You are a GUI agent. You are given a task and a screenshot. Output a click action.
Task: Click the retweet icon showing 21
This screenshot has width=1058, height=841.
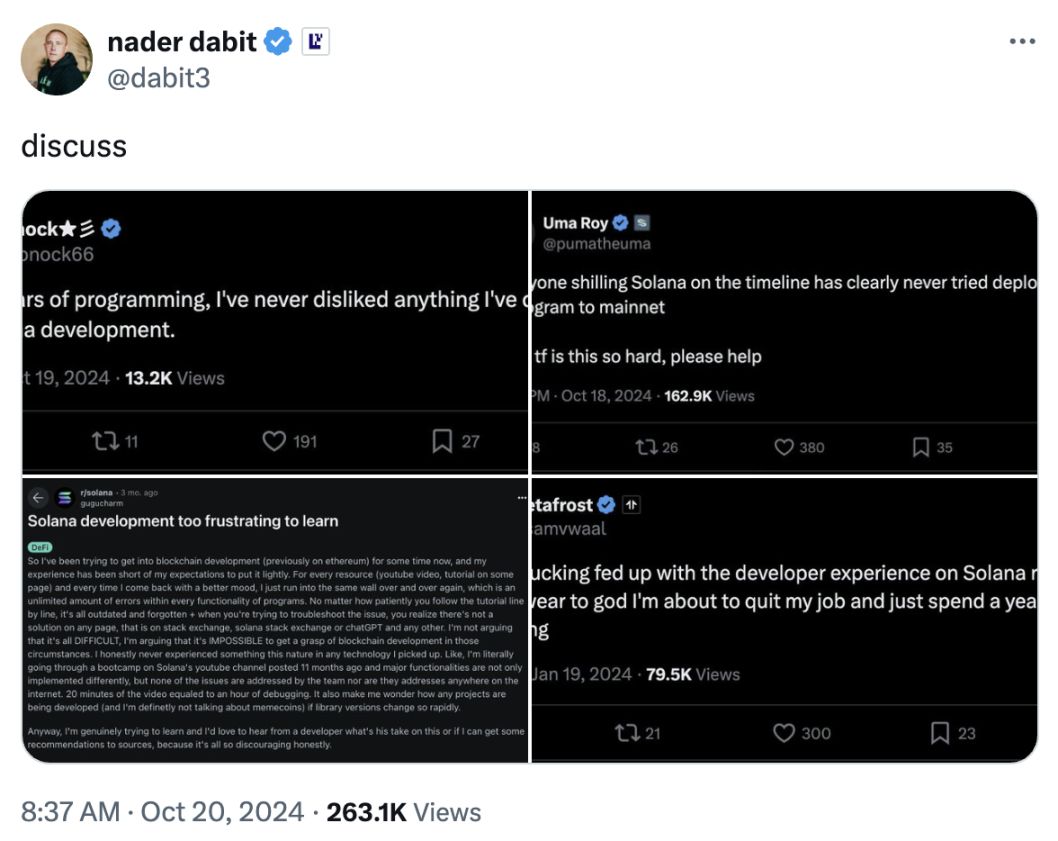tap(626, 733)
